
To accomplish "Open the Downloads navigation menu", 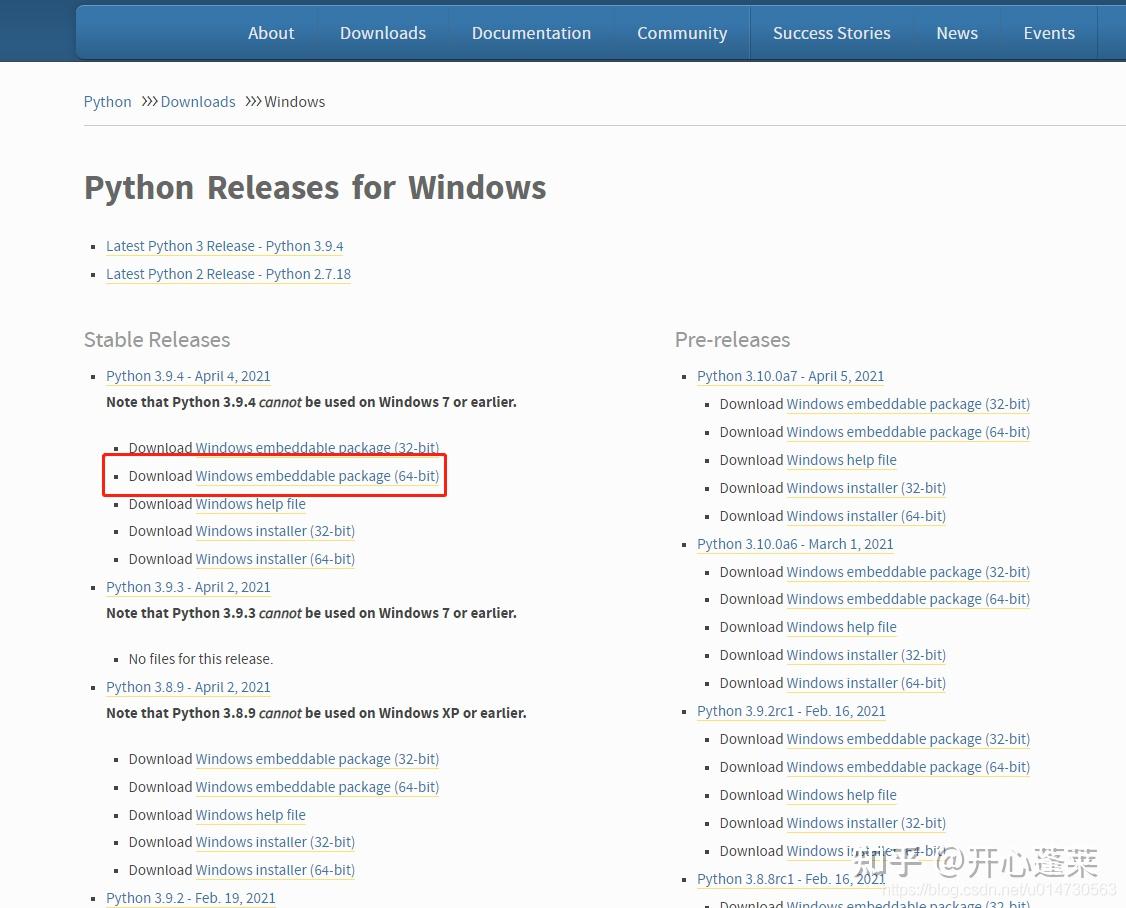I will click(x=382, y=33).
